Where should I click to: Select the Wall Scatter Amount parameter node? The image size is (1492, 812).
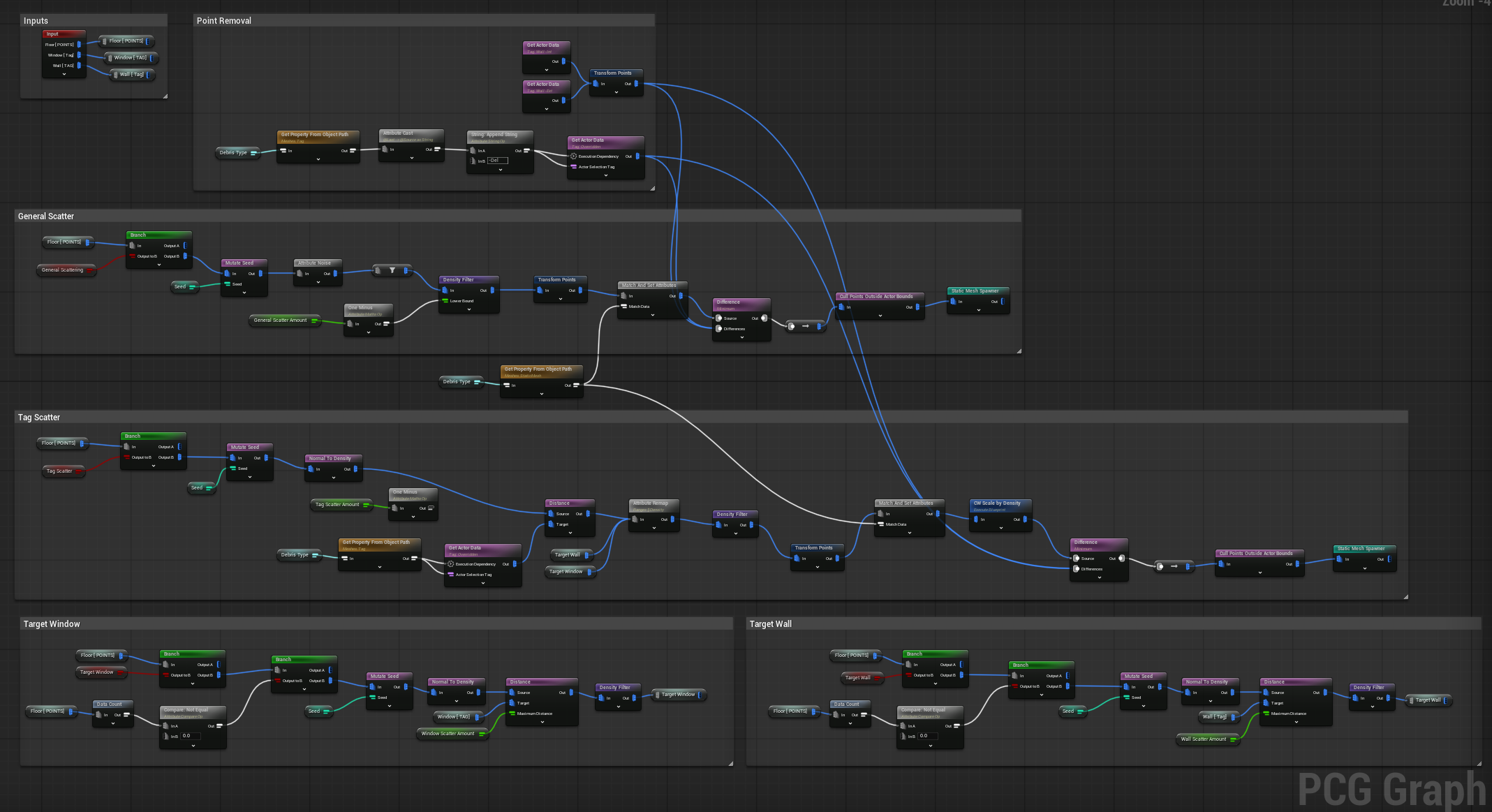click(x=1208, y=739)
